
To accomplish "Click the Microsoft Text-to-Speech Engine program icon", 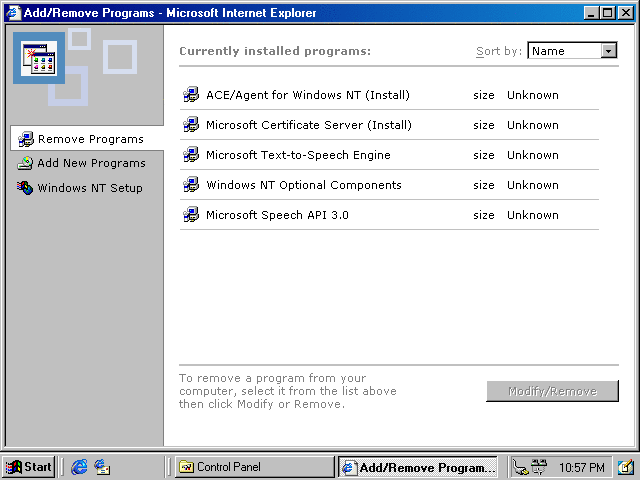I will [x=191, y=155].
